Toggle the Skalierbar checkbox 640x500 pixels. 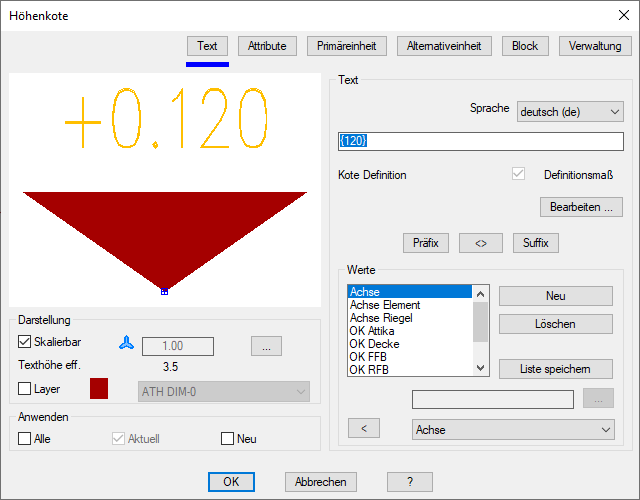(x=26, y=343)
